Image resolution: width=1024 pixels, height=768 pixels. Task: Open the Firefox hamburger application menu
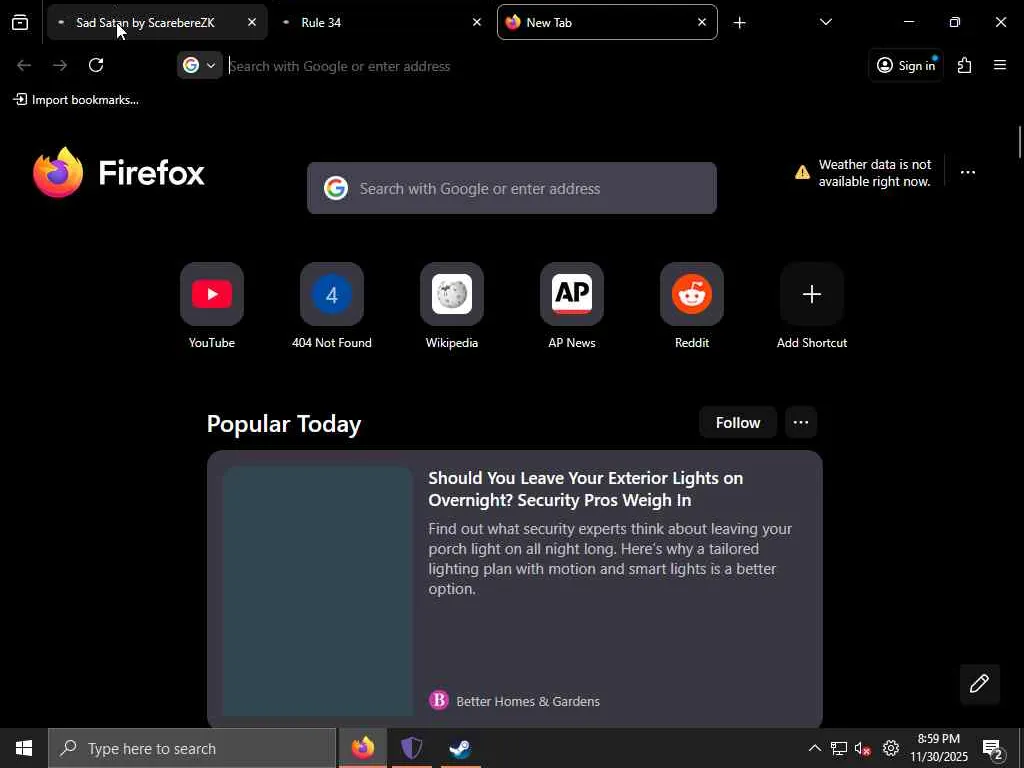pyautogui.click(x=1000, y=65)
